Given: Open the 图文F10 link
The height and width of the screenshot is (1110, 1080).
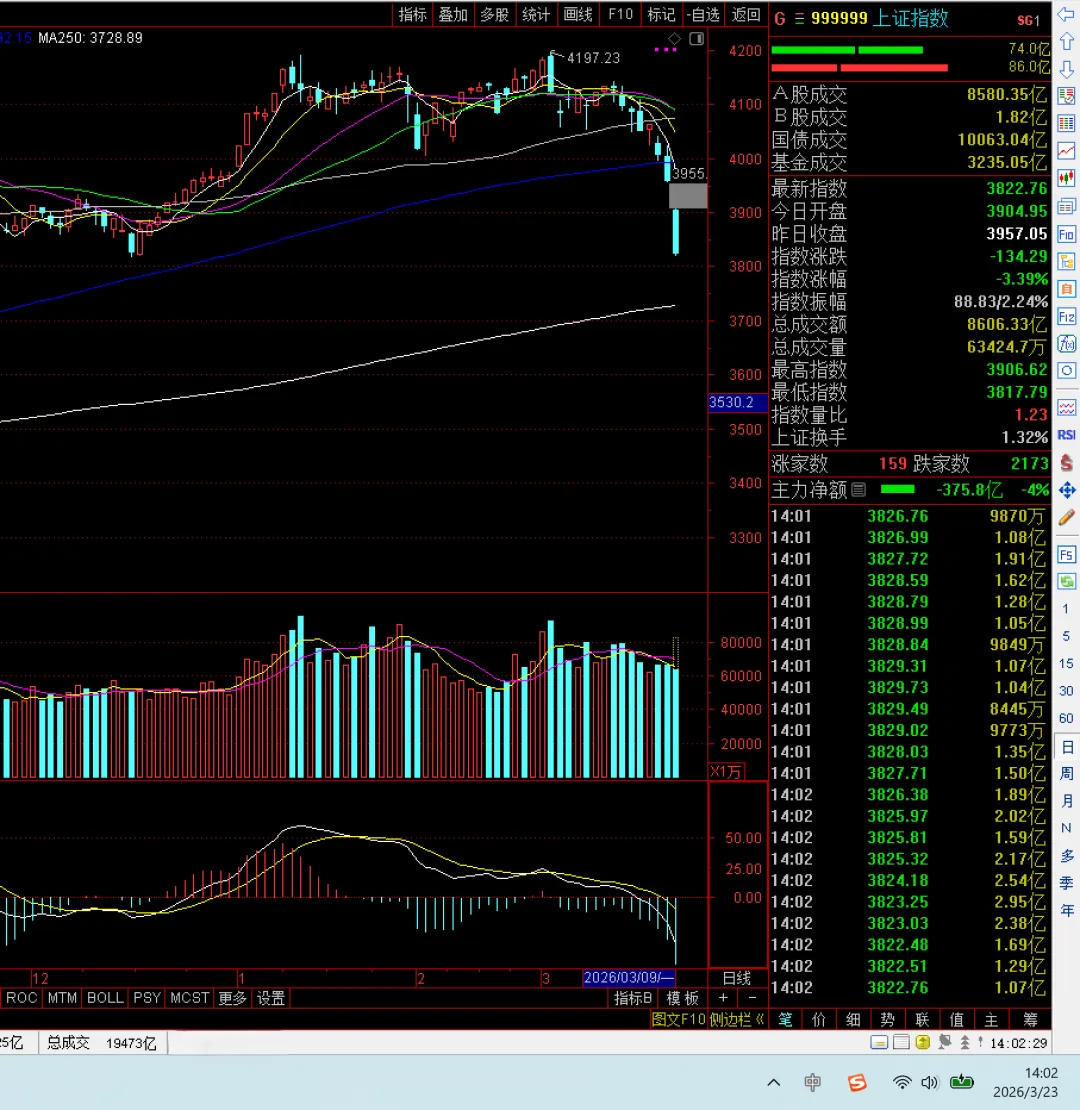Looking at the screenshot, I should 679,1019.
